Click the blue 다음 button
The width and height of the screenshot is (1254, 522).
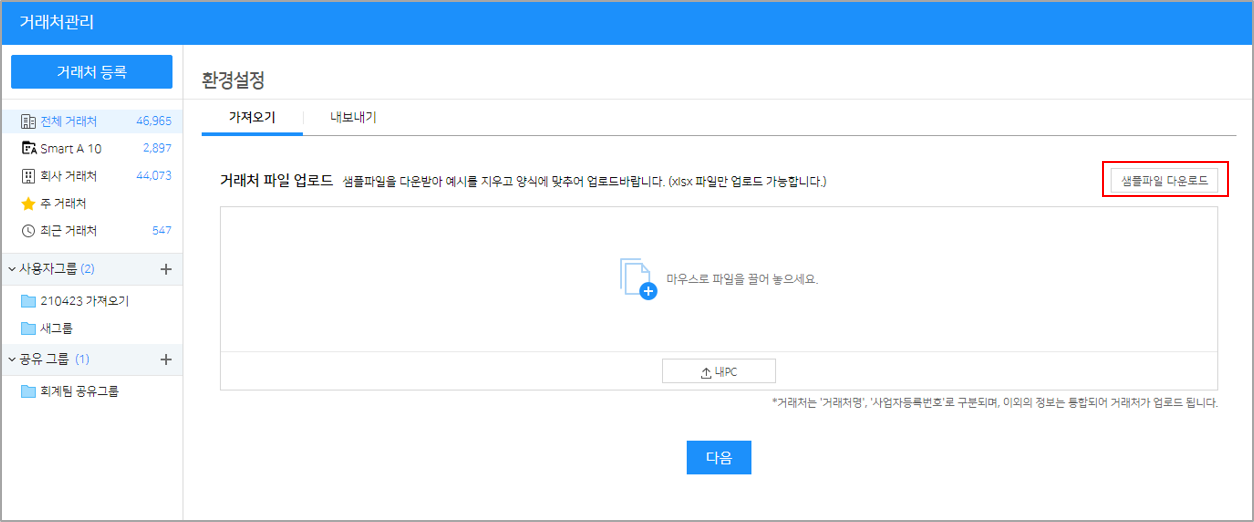click(x=718, y=458)
